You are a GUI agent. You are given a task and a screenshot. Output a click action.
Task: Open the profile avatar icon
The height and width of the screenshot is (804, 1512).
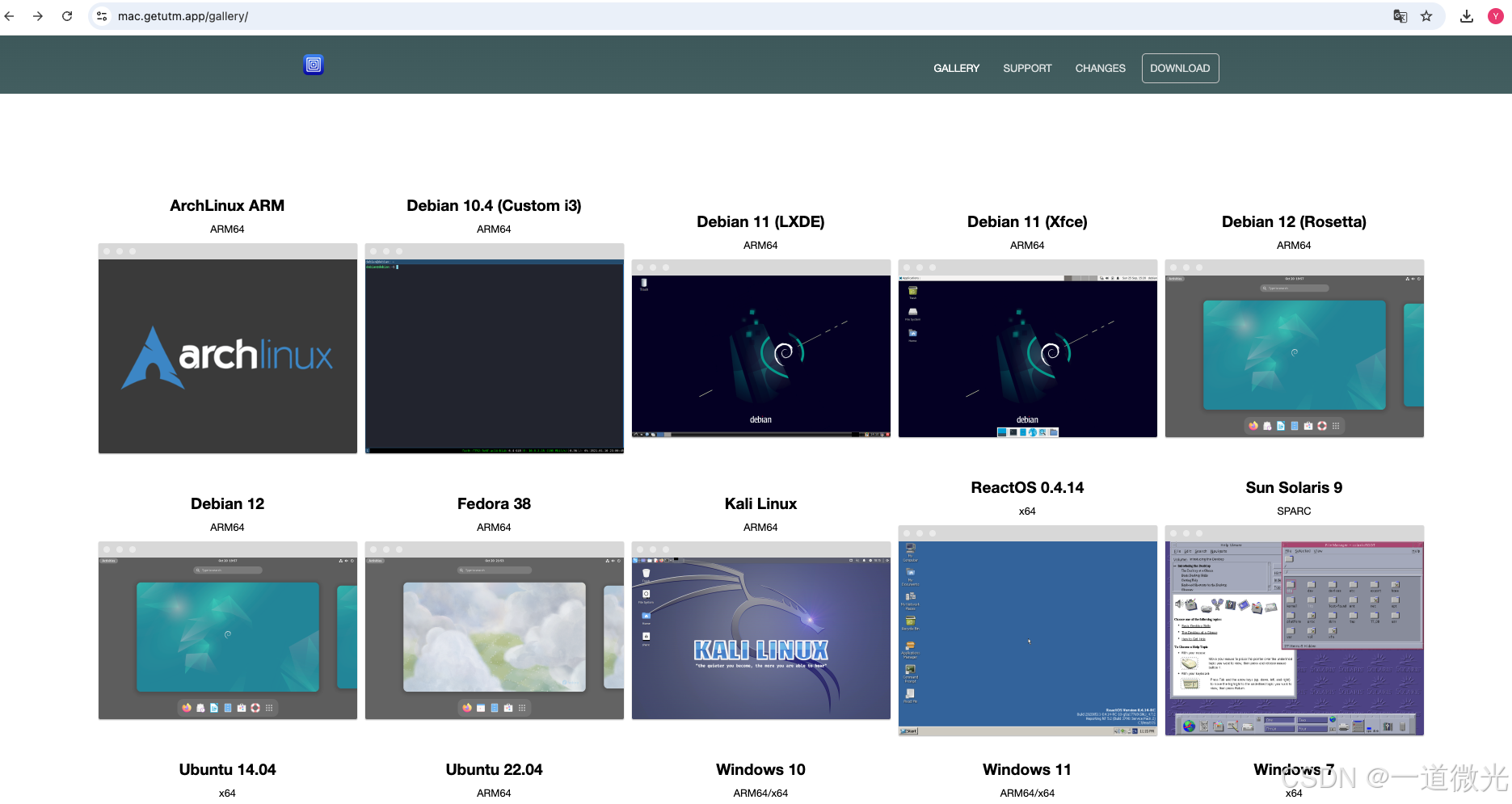coord(1496,16)
